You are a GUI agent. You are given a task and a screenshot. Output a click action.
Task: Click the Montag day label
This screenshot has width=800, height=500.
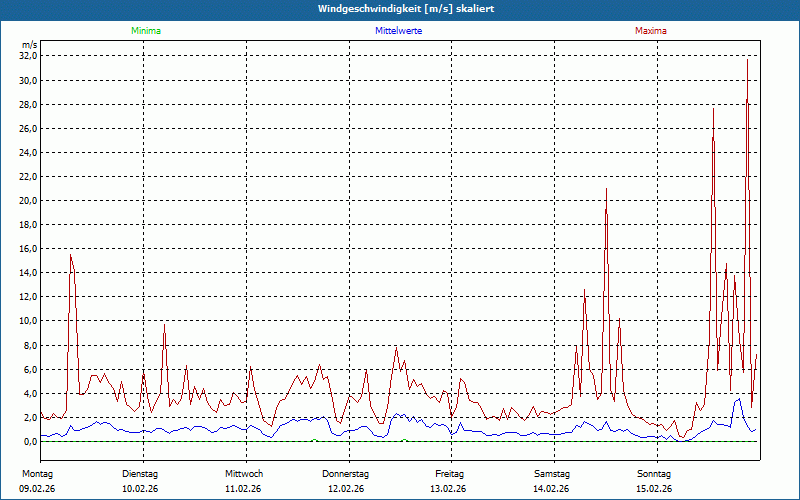[x=36, y=473]
